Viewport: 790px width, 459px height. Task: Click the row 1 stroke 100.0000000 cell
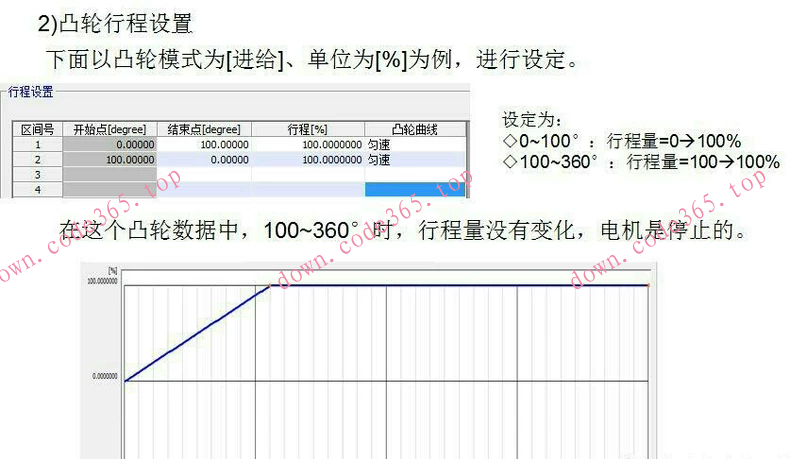(307, 145)
